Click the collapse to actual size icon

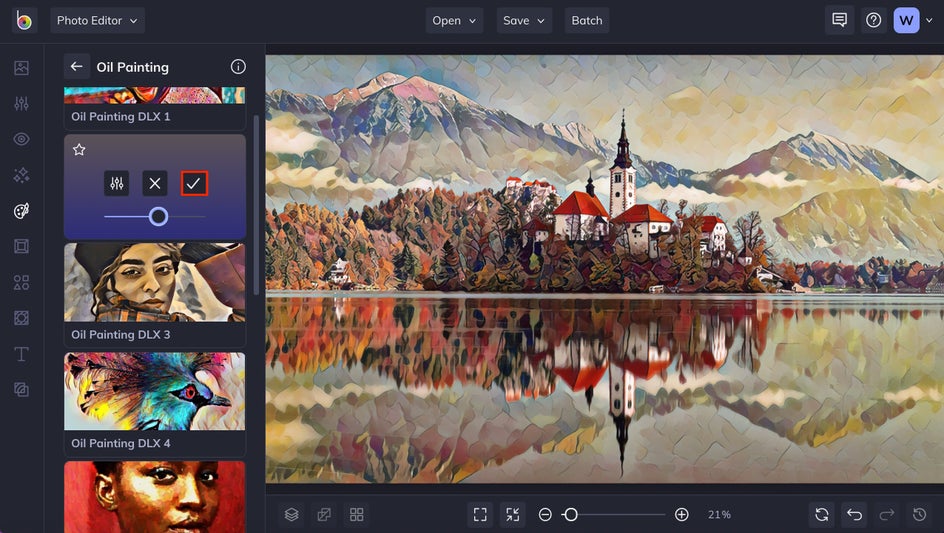512,514
